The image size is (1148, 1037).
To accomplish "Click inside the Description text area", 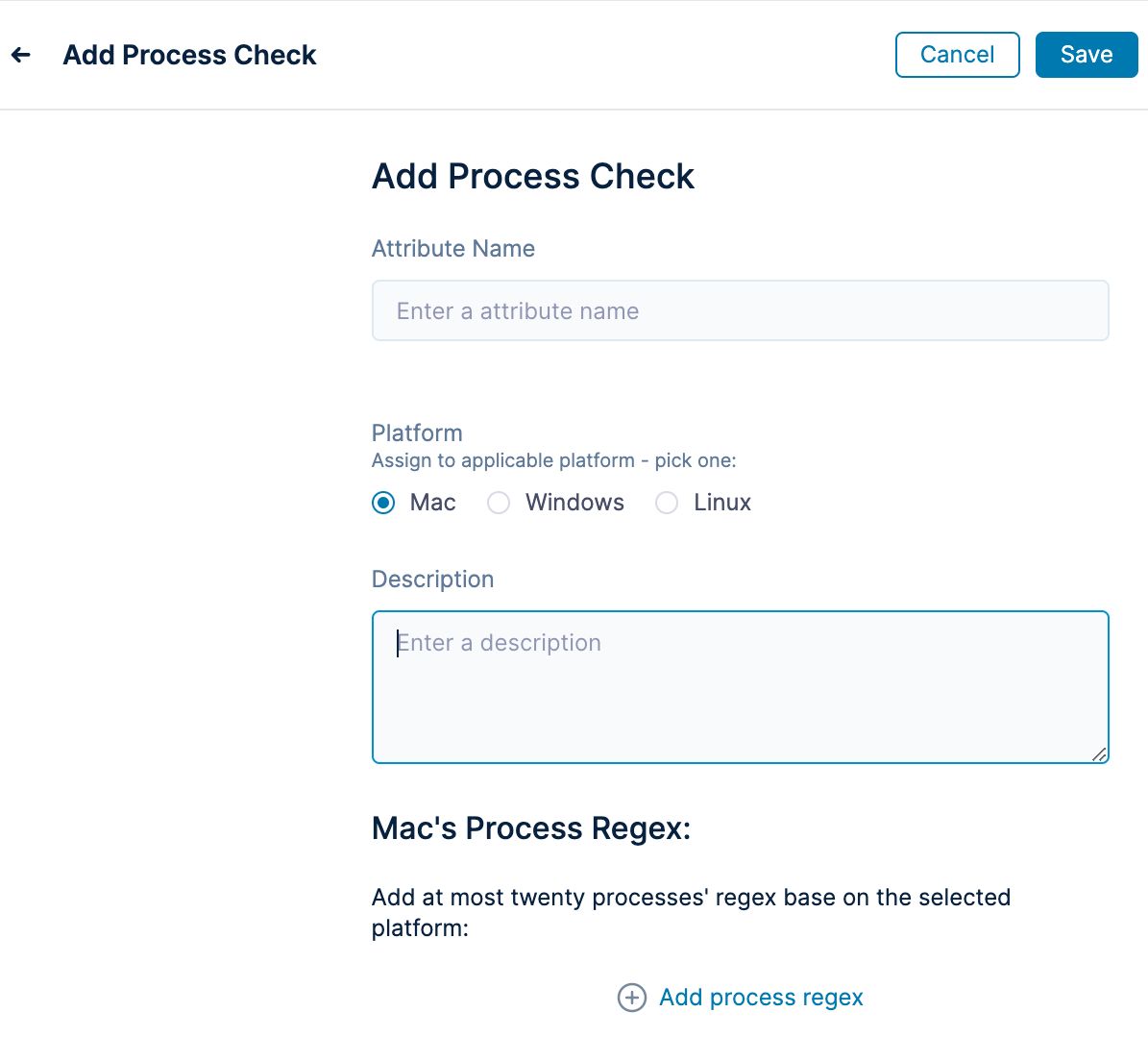I will tap(741, 687).
